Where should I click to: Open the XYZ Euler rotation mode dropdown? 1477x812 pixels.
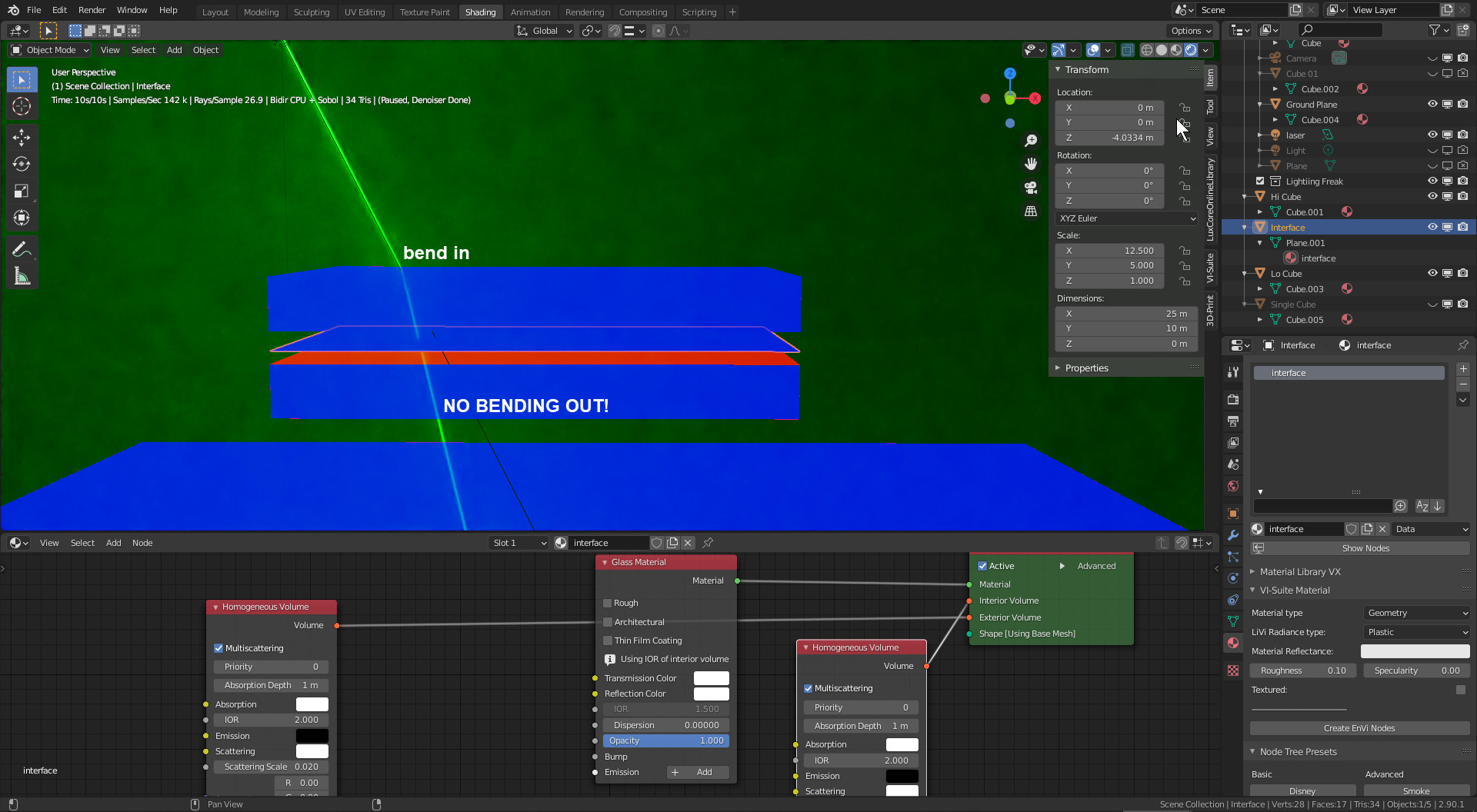(1127, 218)
